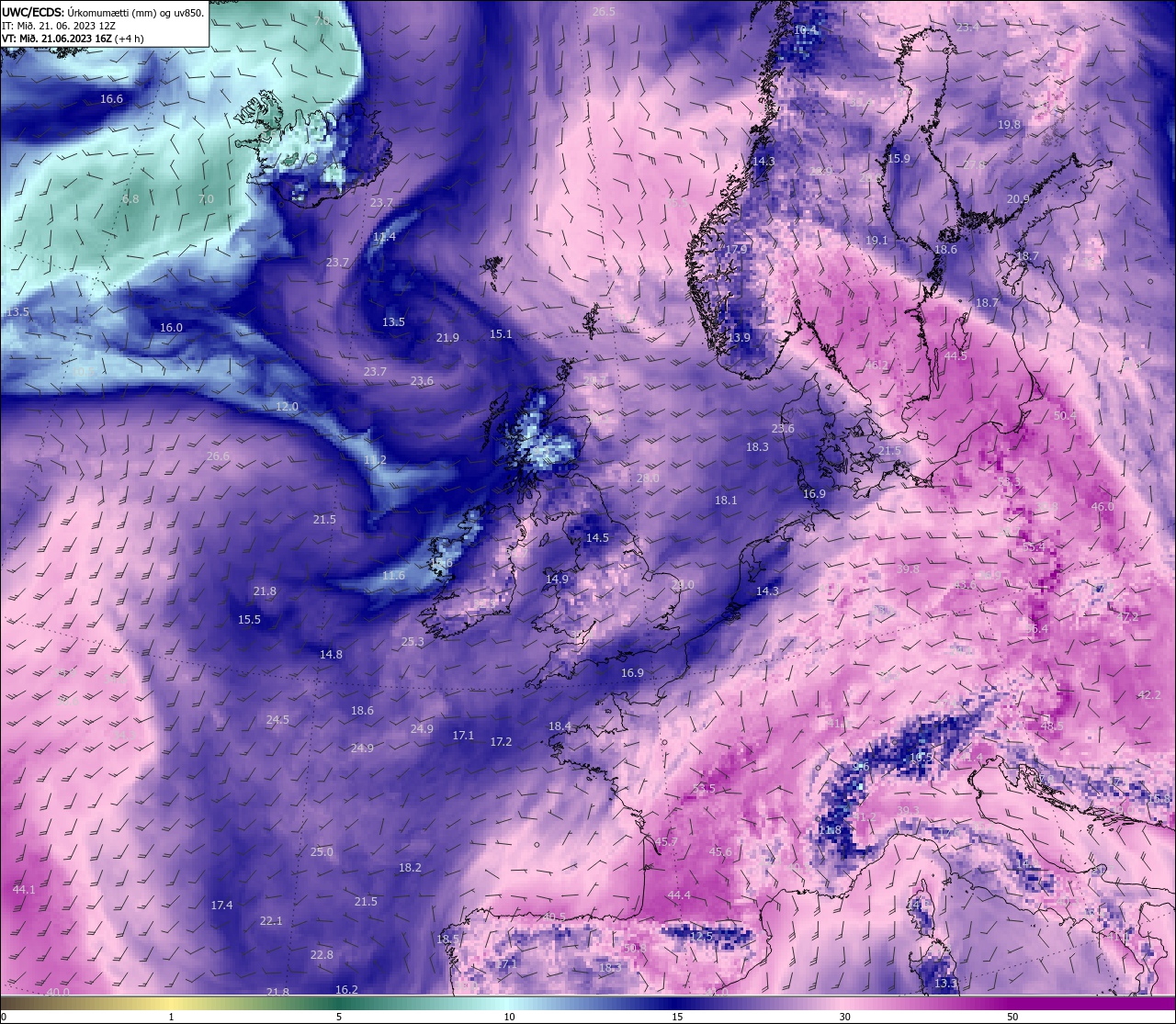This screenshot has width=1176, height=1024.
Task: Click the map value "42.2"
Action: tap(1148, 695)
